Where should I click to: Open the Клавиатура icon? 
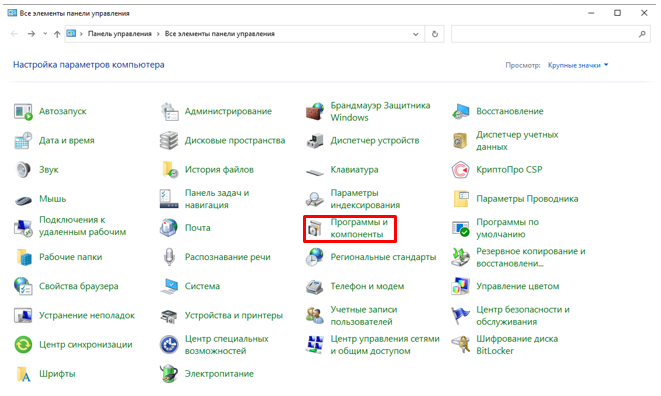[x=315, y=172]
